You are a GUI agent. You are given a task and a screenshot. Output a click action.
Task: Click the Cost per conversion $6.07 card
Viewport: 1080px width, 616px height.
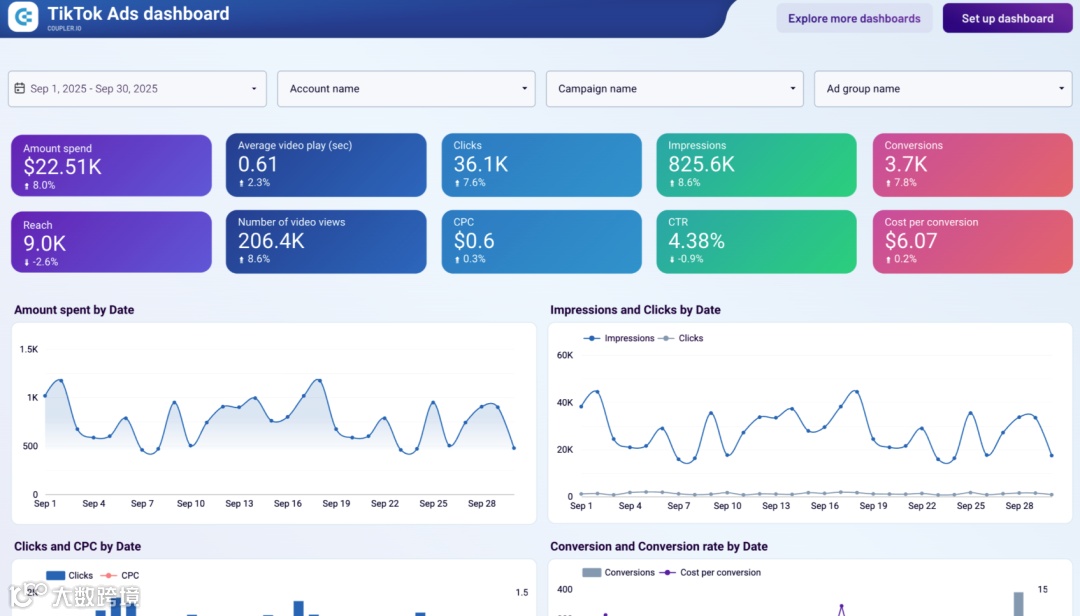coord(972,242)
